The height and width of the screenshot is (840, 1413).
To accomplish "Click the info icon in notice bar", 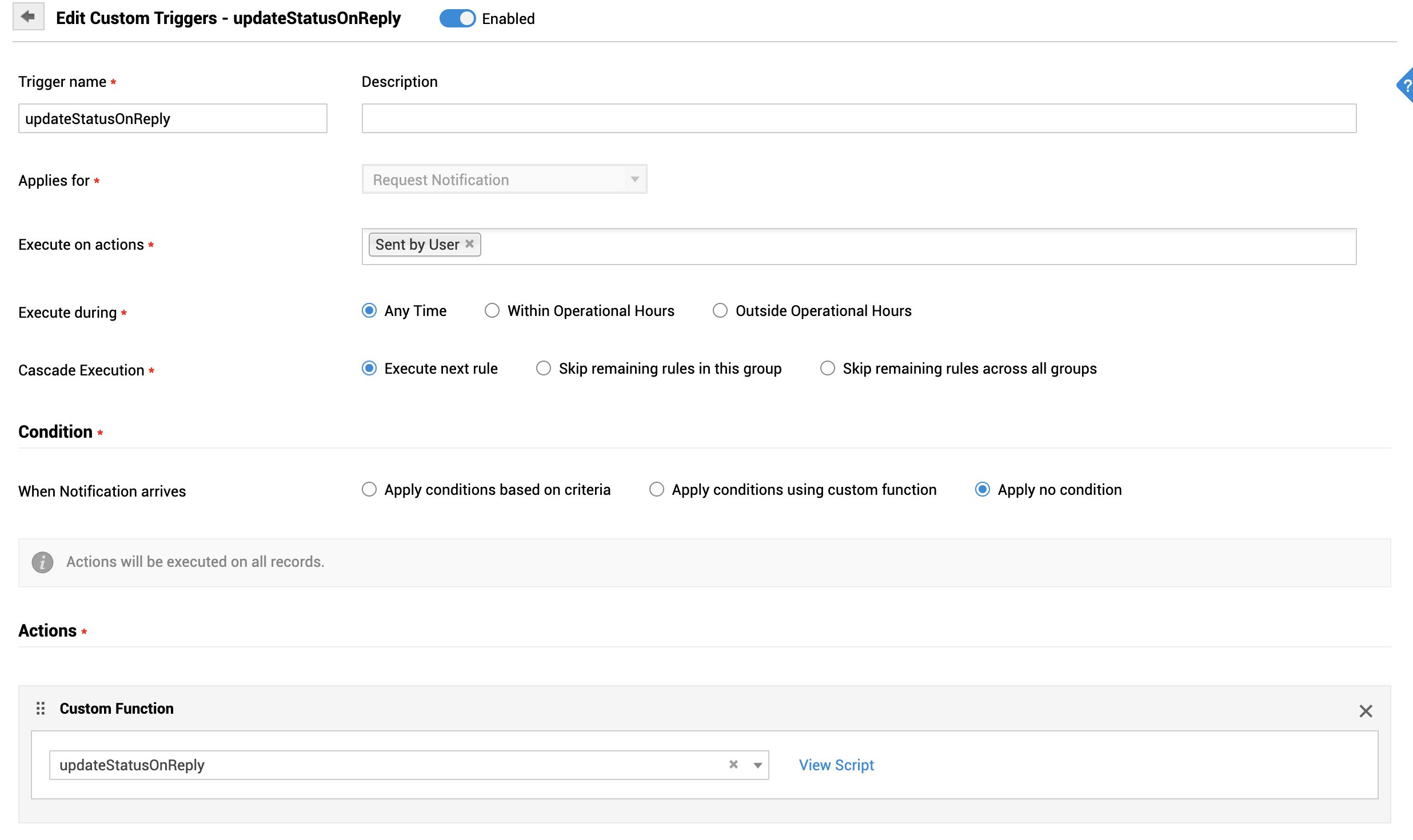I will (42, 562).
